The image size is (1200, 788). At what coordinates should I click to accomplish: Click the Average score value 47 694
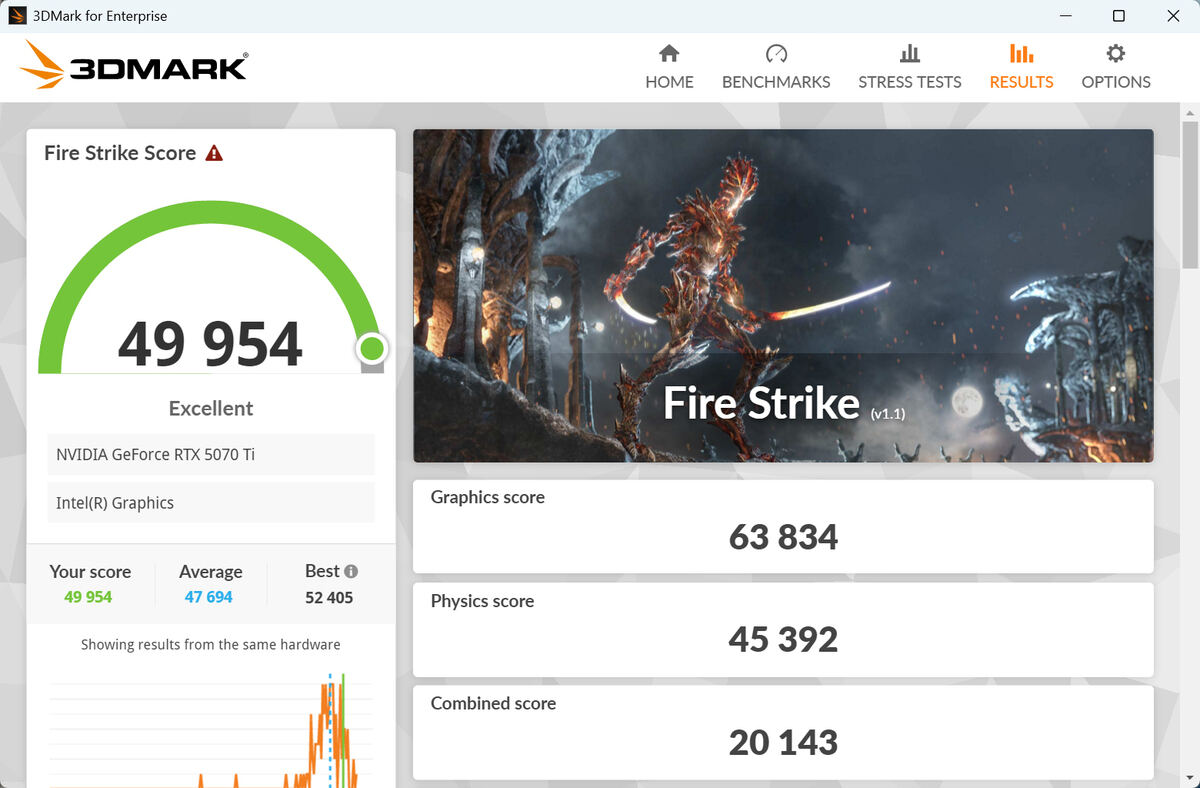[209, 597]
